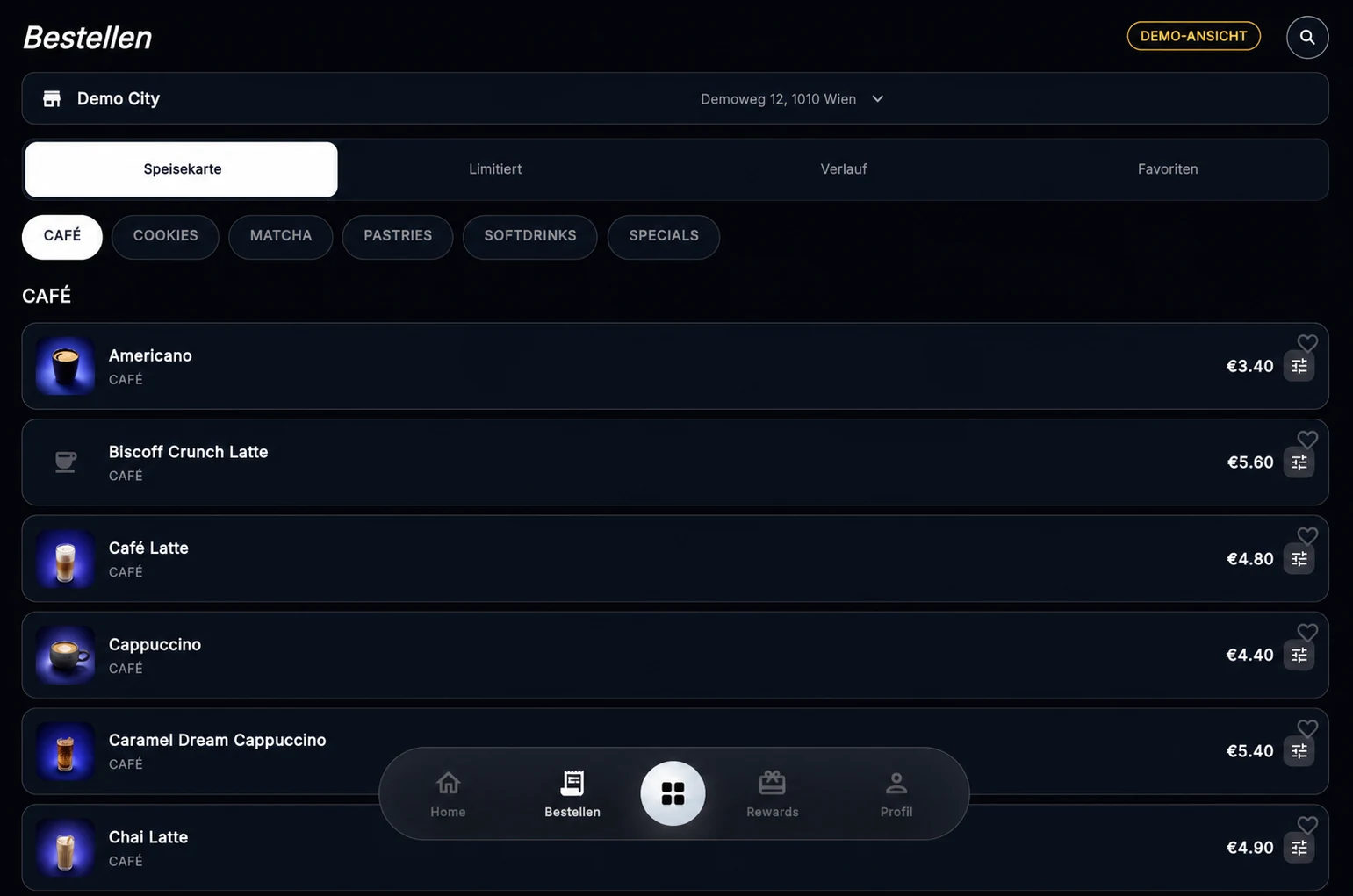Select the CAFÉ category chip
1353x896 pixels.
coord(62,236)
